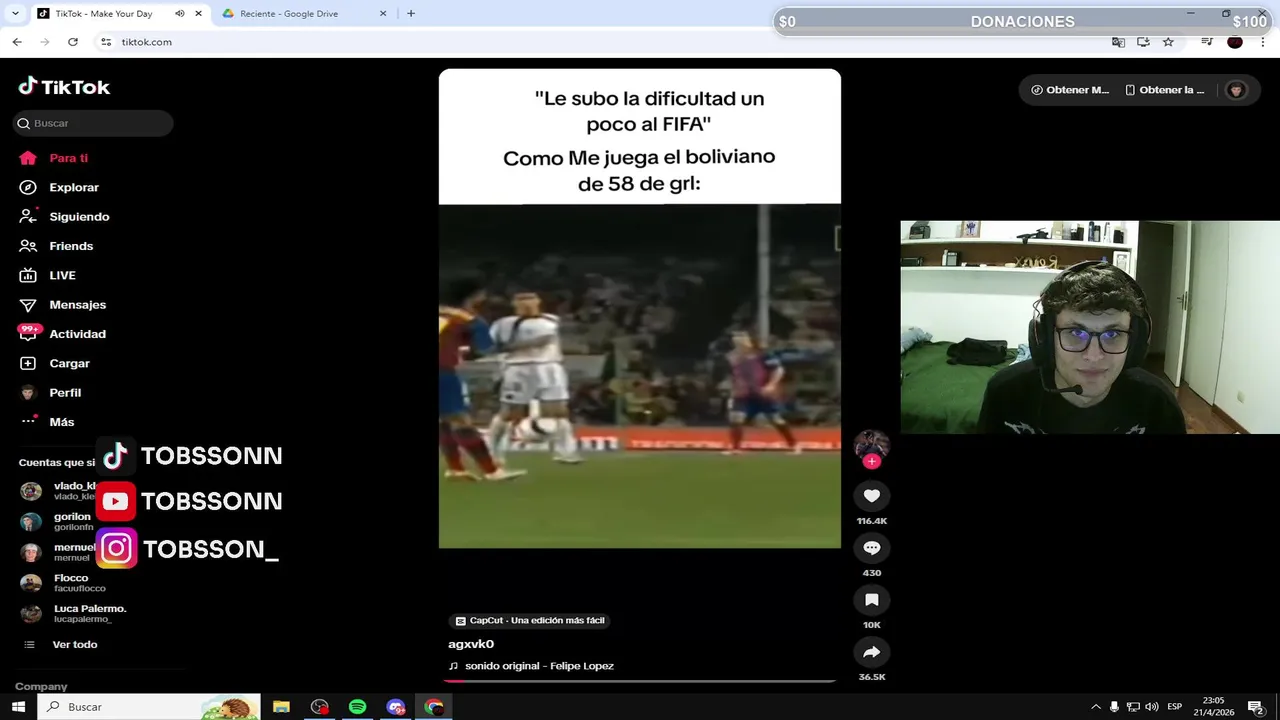Share the video with the arrow icon
The height and width of the screenshot is (720, 1280).
[x=872, y=652]
